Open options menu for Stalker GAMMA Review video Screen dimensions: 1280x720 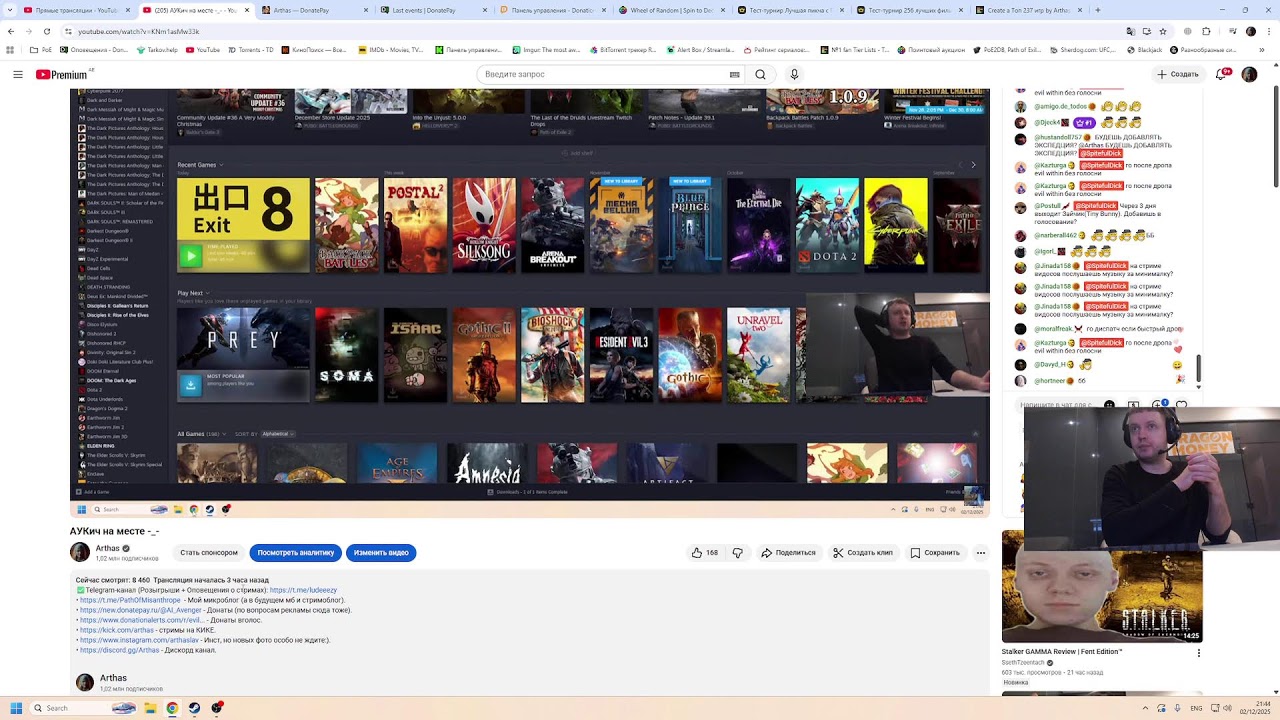pos(1198,653)
